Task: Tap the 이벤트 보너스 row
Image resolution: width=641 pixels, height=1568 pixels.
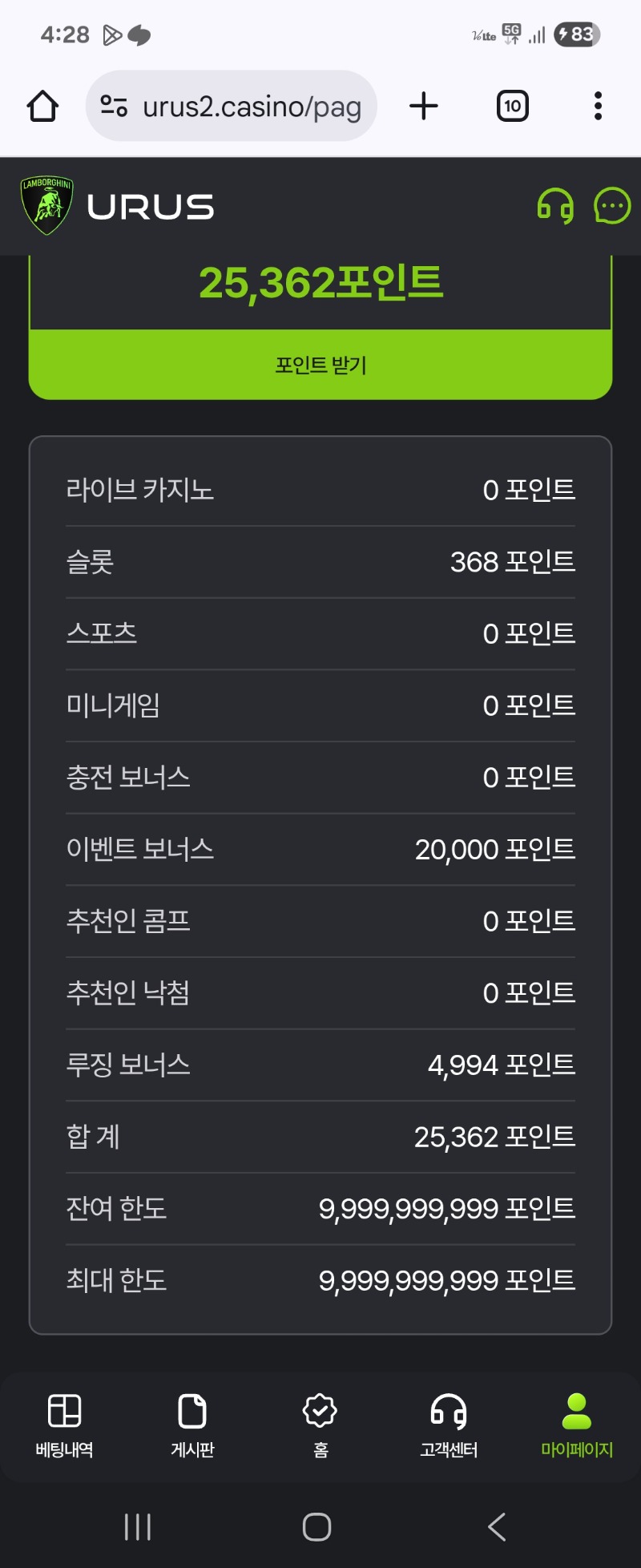Action: coord(320,849)
